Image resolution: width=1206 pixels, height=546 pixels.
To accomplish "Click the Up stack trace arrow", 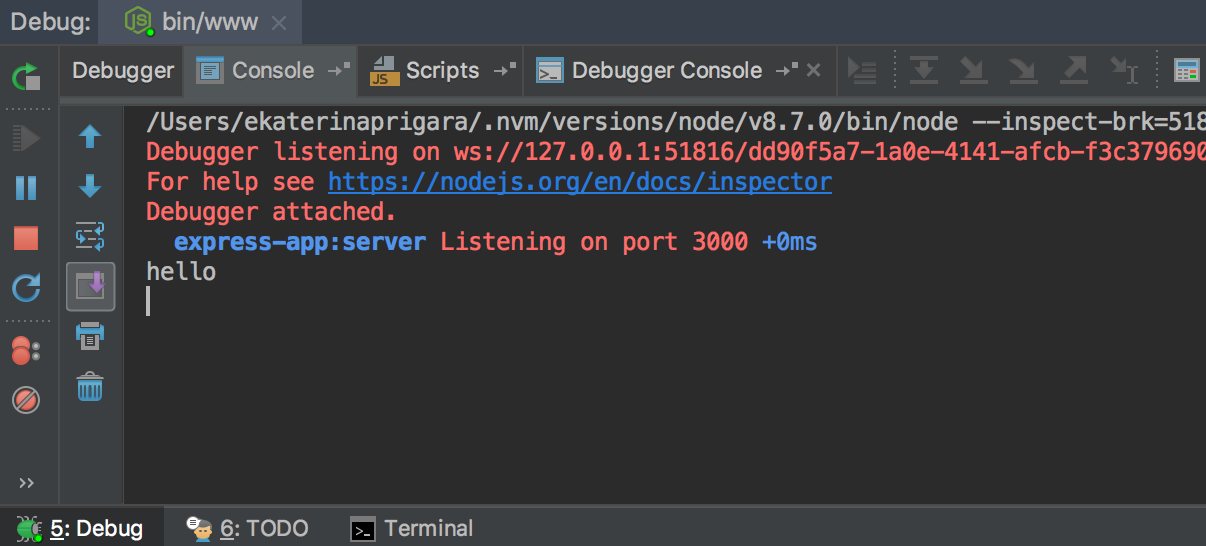I will point(91,136).
